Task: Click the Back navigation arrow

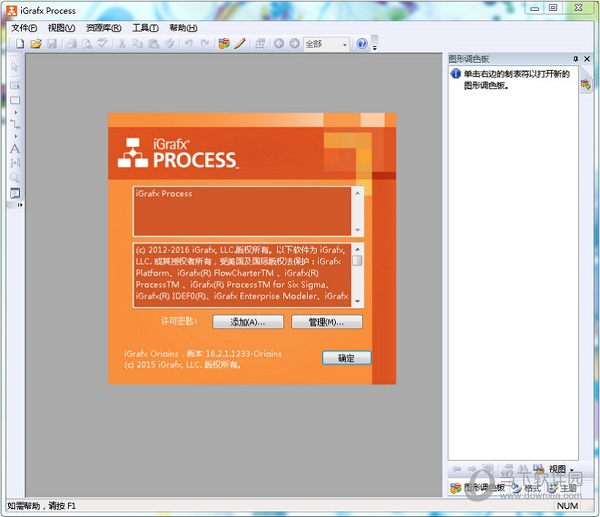Action: tap(279, 44)
